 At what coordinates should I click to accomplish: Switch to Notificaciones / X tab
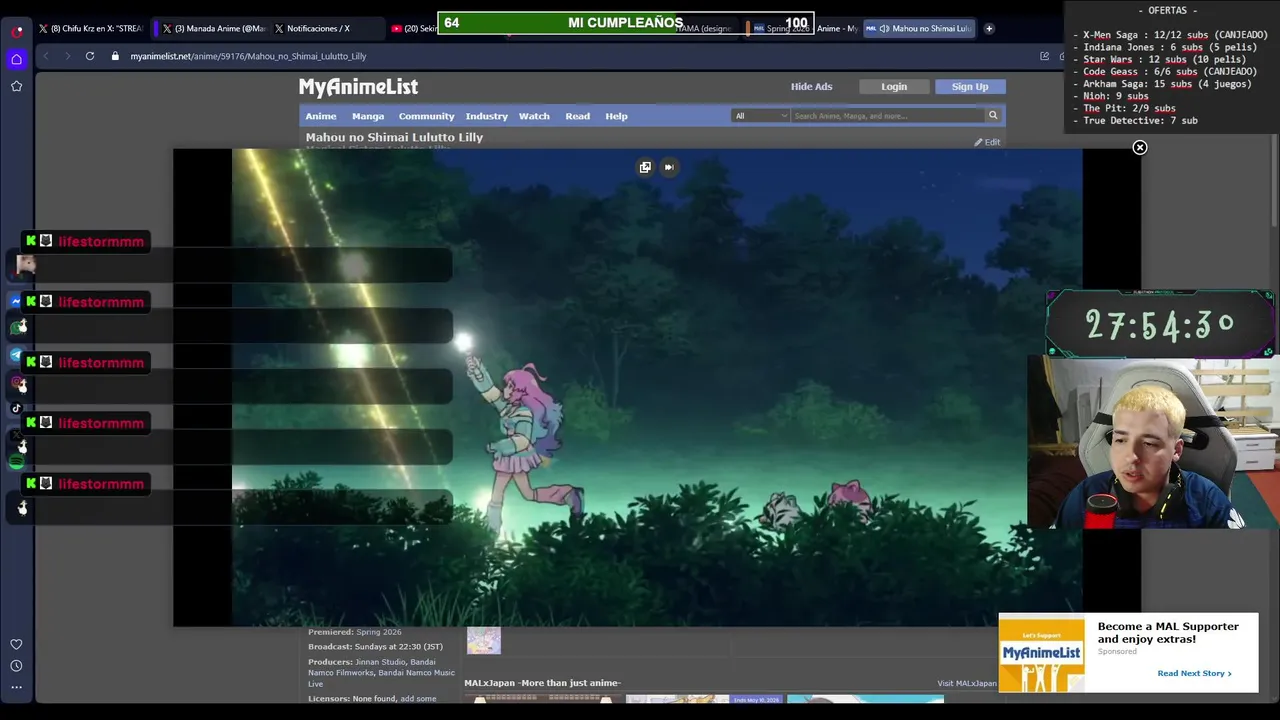point(325,28)
